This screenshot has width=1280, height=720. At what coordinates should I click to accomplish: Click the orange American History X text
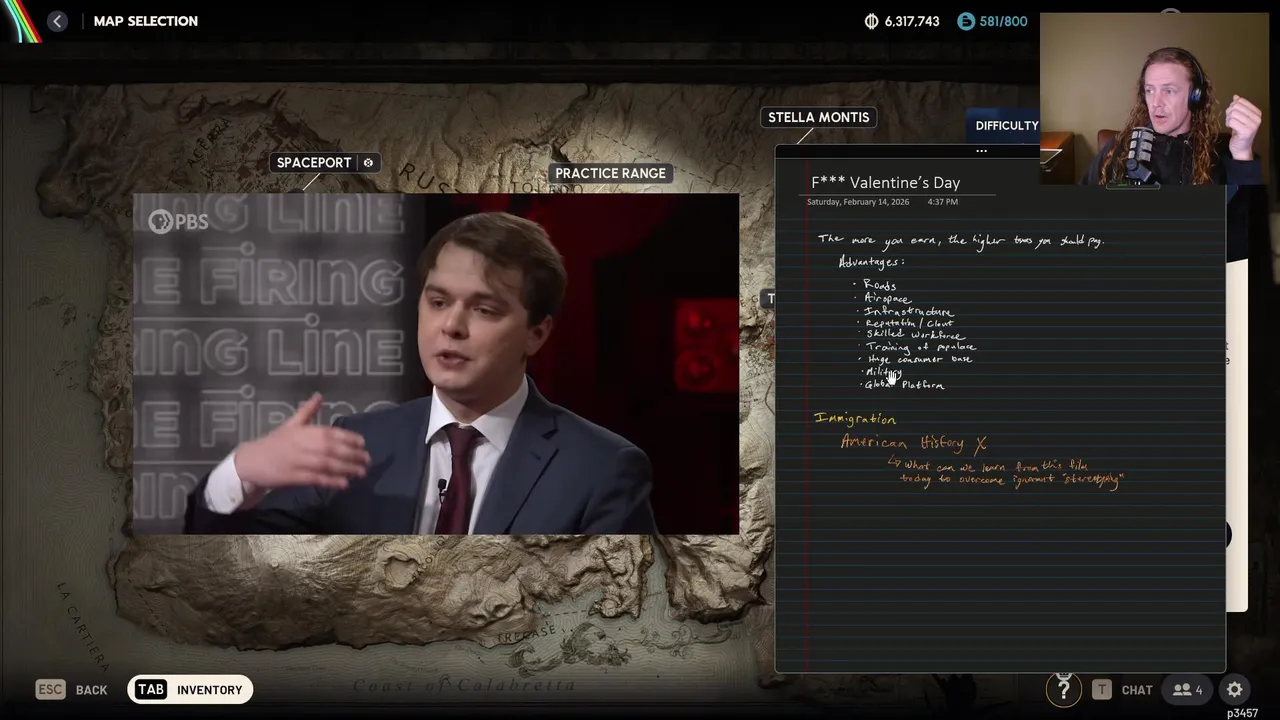[x=914, y=443]
